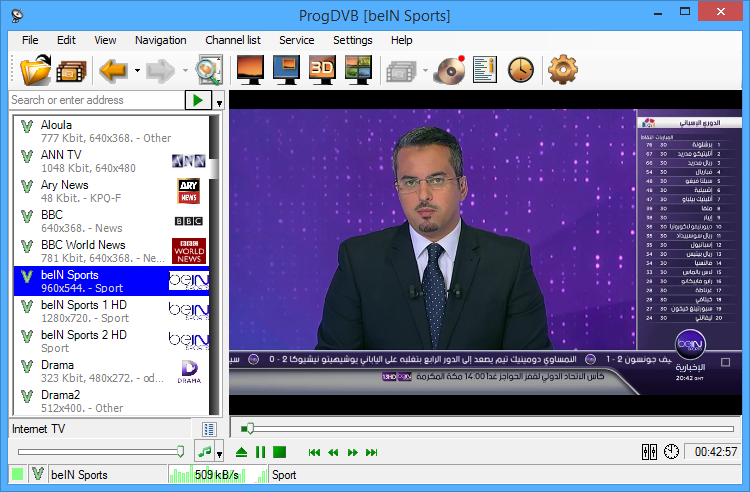Open the program guide info icon
Screen dimensions: 750x492
pyautogui.click(x=485, y=70)
